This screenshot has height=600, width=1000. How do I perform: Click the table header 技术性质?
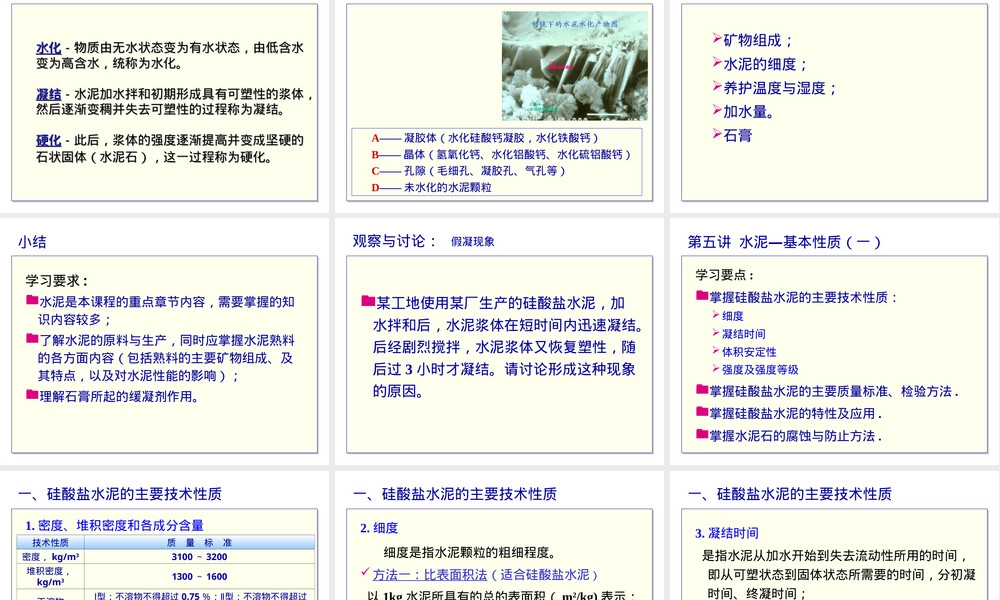click(50, 543)
